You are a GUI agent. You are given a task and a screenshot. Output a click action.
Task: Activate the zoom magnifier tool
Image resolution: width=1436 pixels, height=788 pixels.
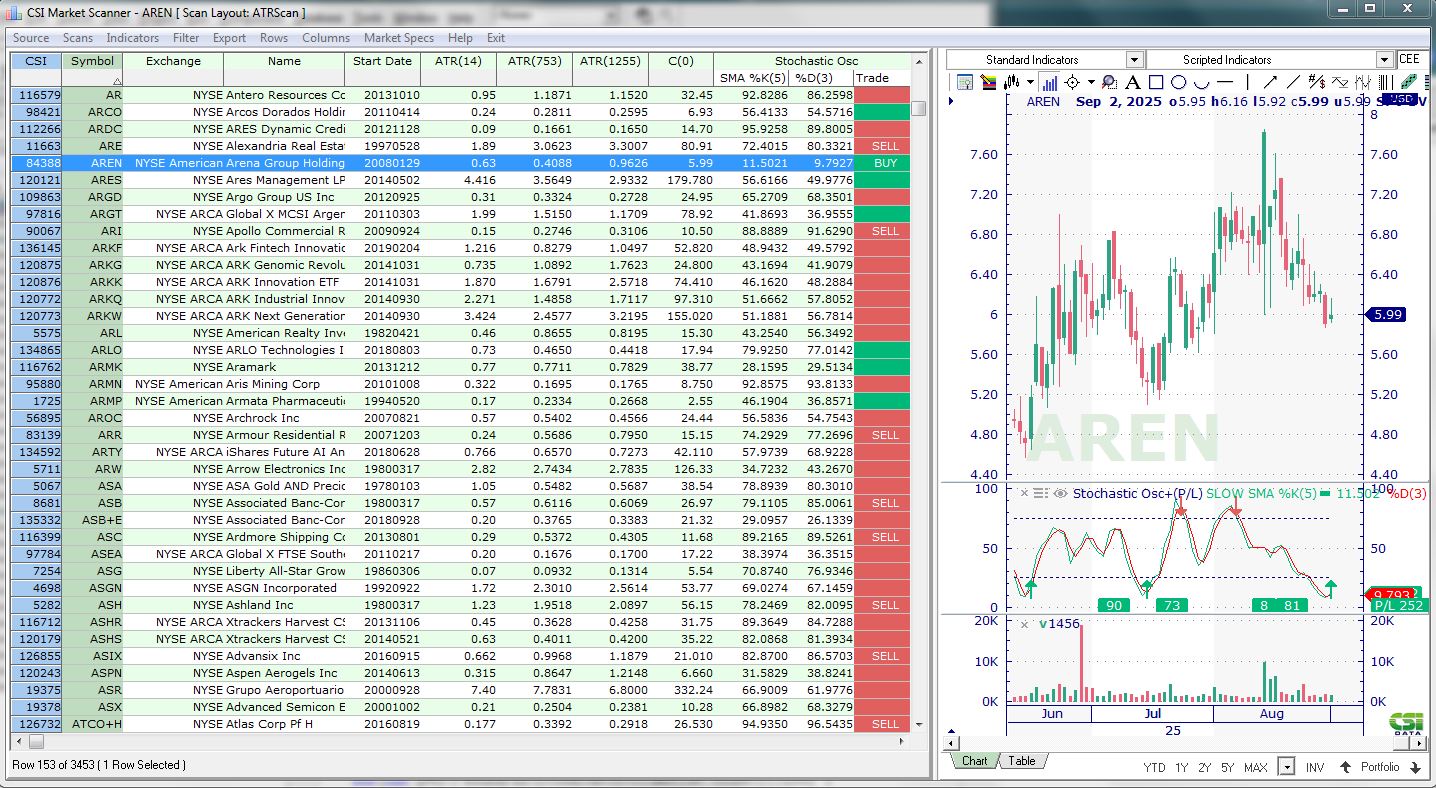click(1112, 83)
